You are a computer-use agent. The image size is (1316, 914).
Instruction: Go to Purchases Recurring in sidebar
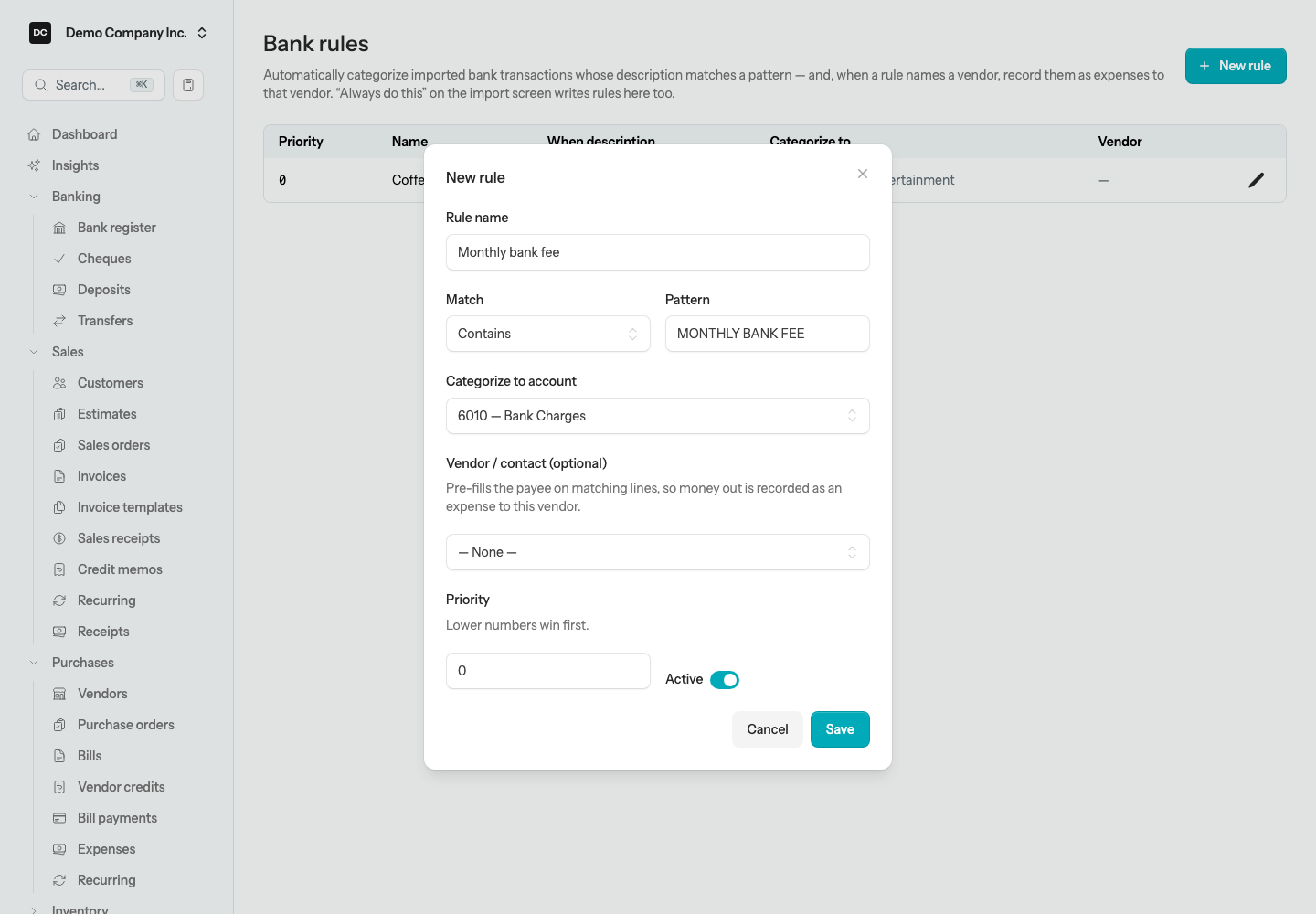106,880
